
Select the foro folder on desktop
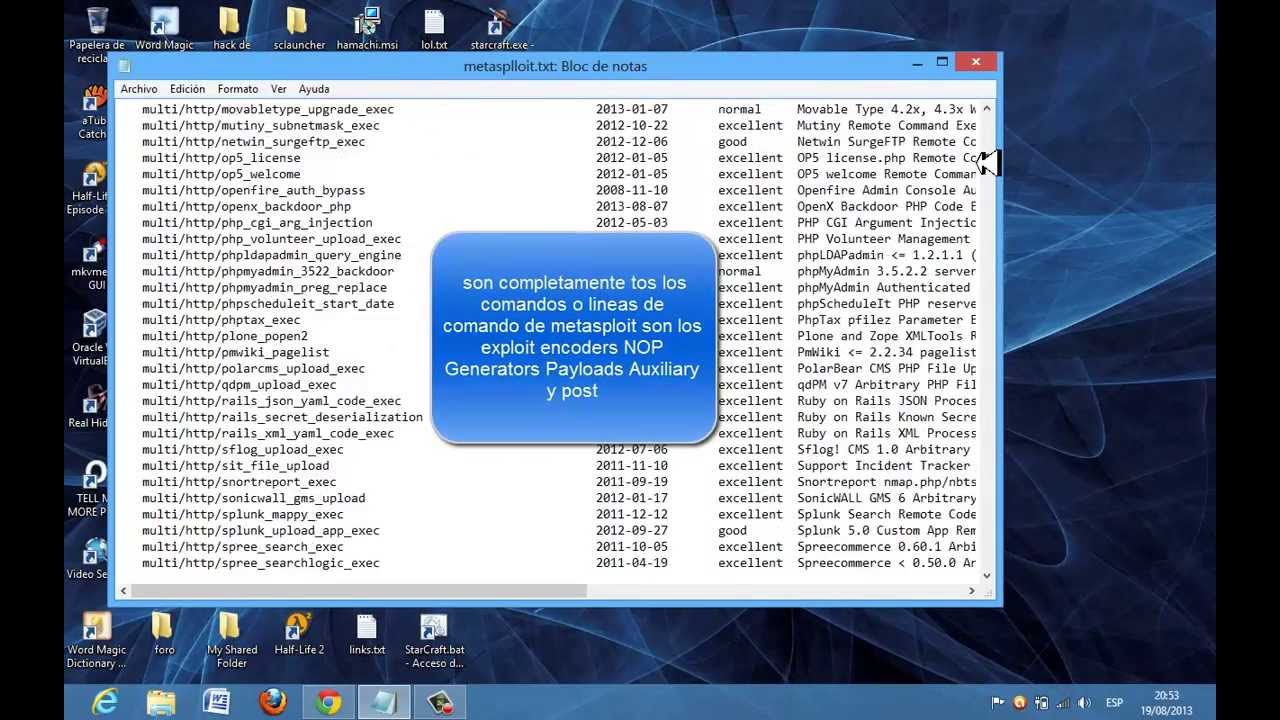[x=164, y=634]
